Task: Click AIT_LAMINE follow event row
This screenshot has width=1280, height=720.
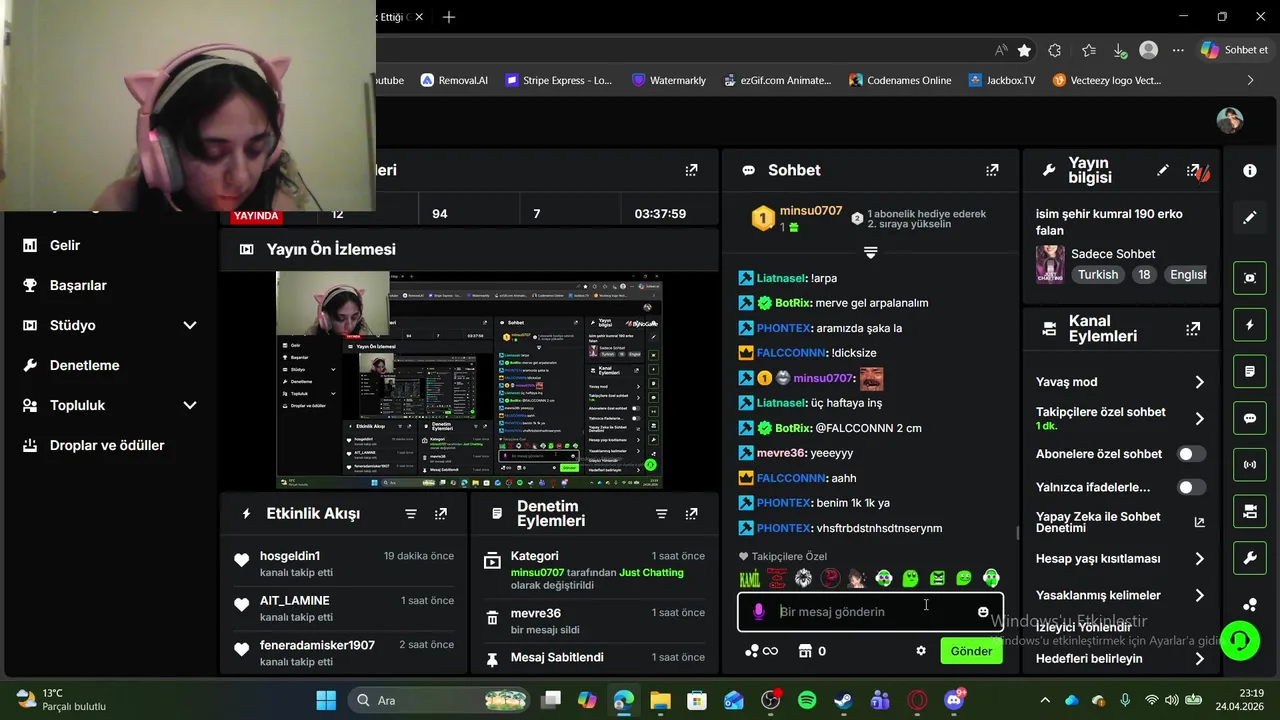Action: click(343, 608)
